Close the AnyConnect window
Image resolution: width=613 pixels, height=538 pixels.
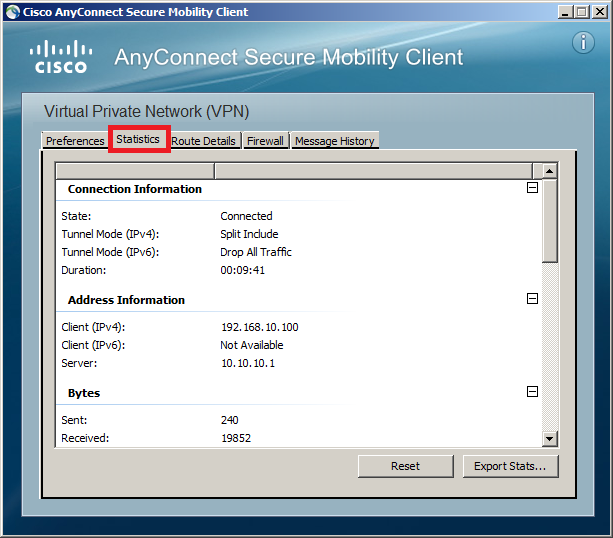coord(599,12)
